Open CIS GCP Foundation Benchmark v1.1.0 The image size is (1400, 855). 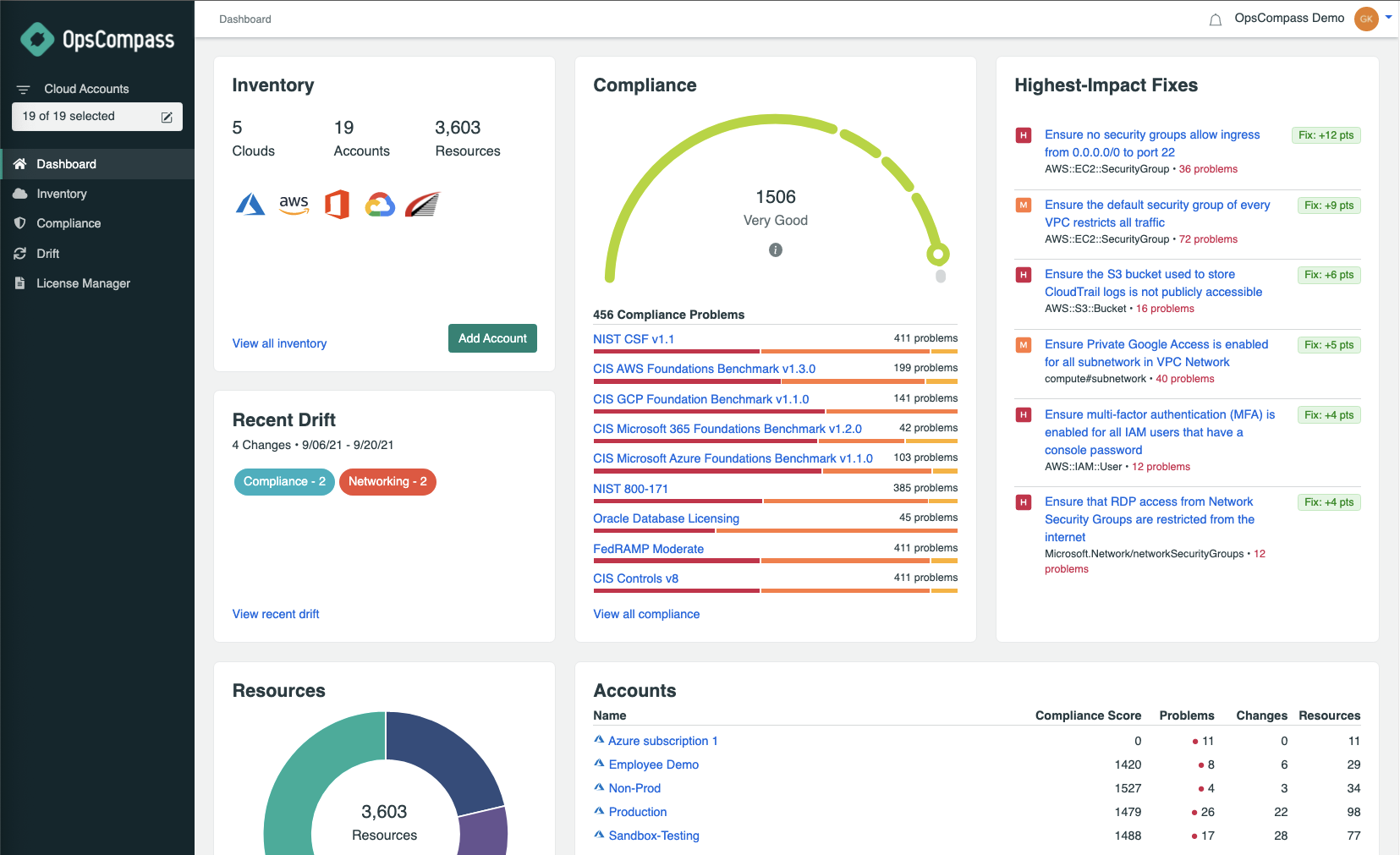coord(700,399)
